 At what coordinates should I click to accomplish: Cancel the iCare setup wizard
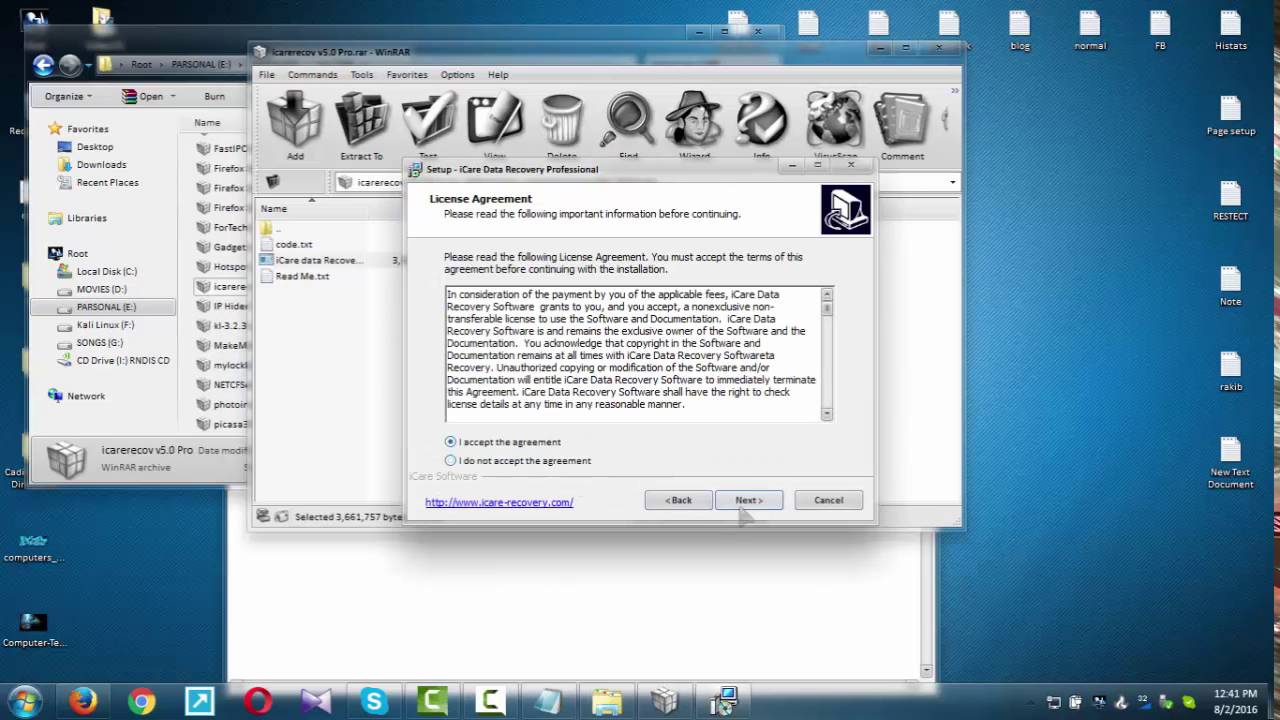[x=829, y=500]
